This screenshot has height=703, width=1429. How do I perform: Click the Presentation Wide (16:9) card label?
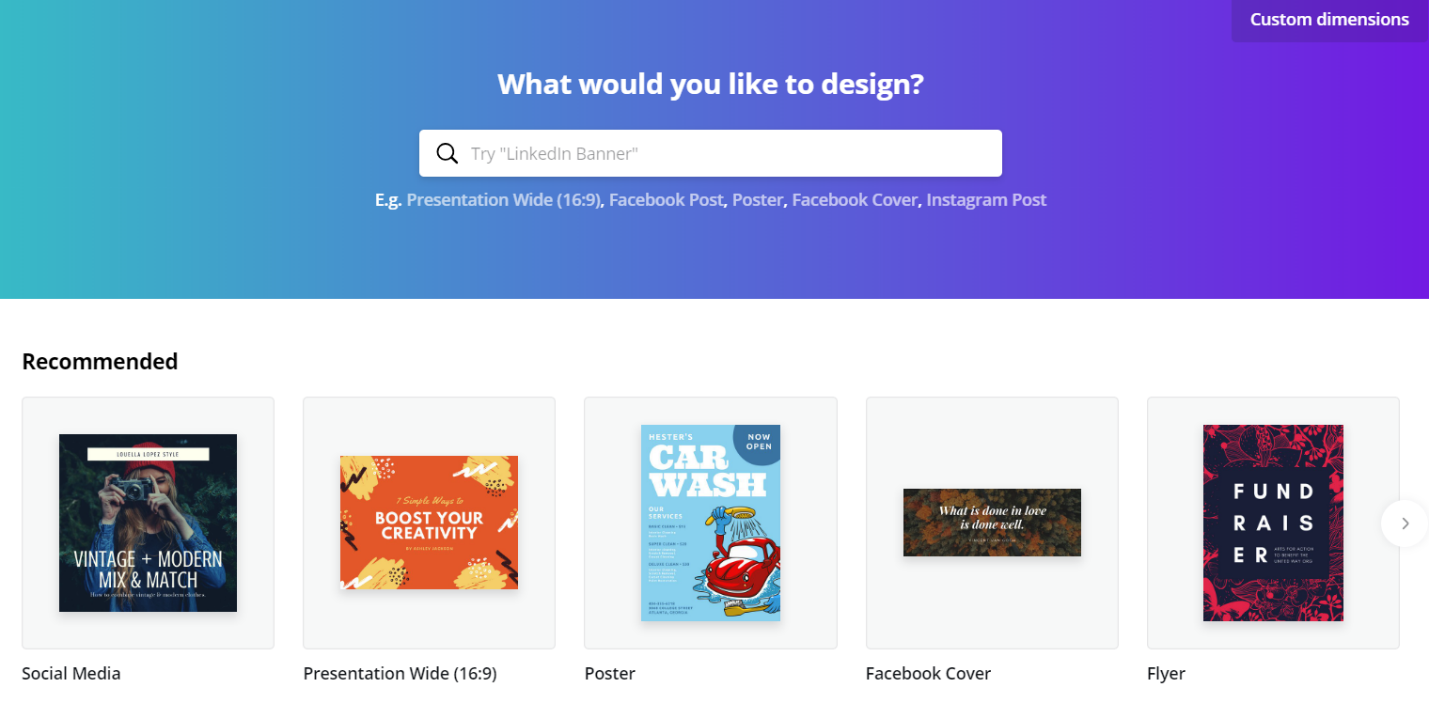tap(400, 673)
